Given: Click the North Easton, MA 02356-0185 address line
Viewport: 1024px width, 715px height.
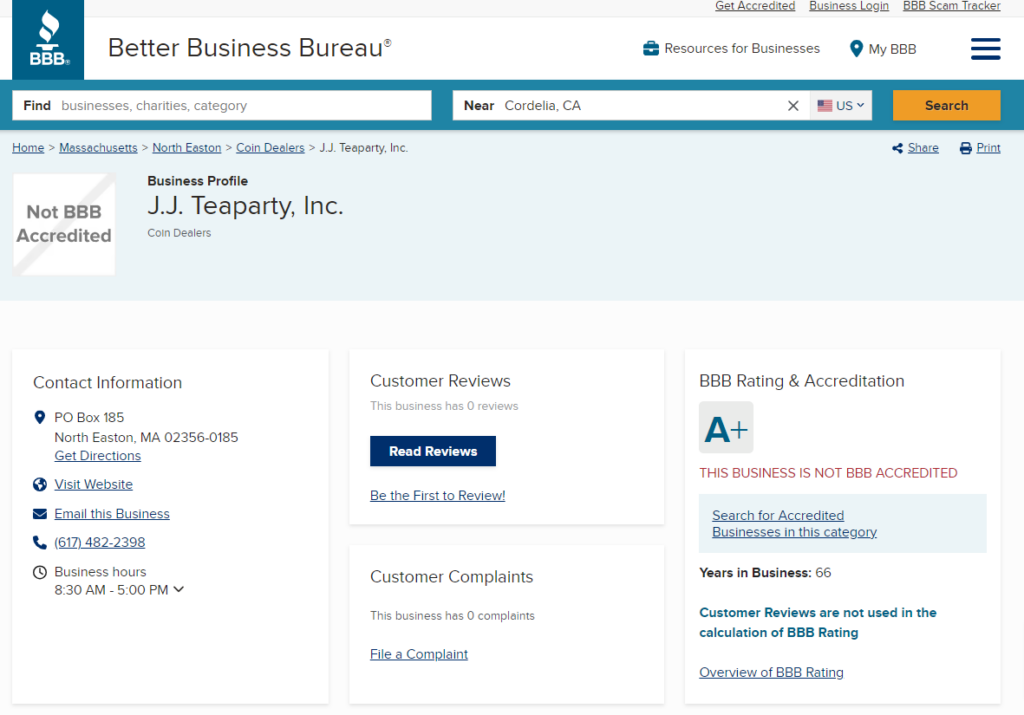Looking at the screenshot, I should coord(146,437).
